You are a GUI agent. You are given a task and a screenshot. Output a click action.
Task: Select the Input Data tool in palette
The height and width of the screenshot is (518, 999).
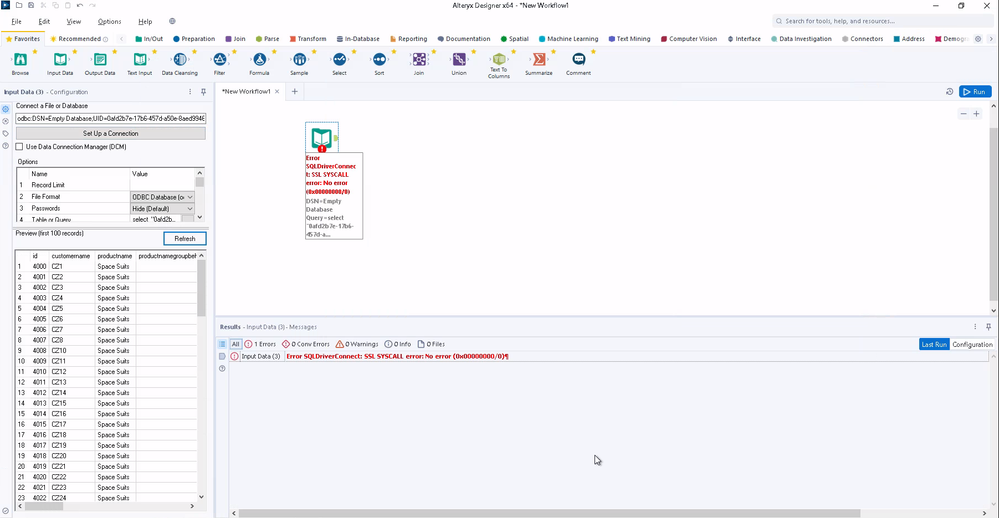[60, 60]
